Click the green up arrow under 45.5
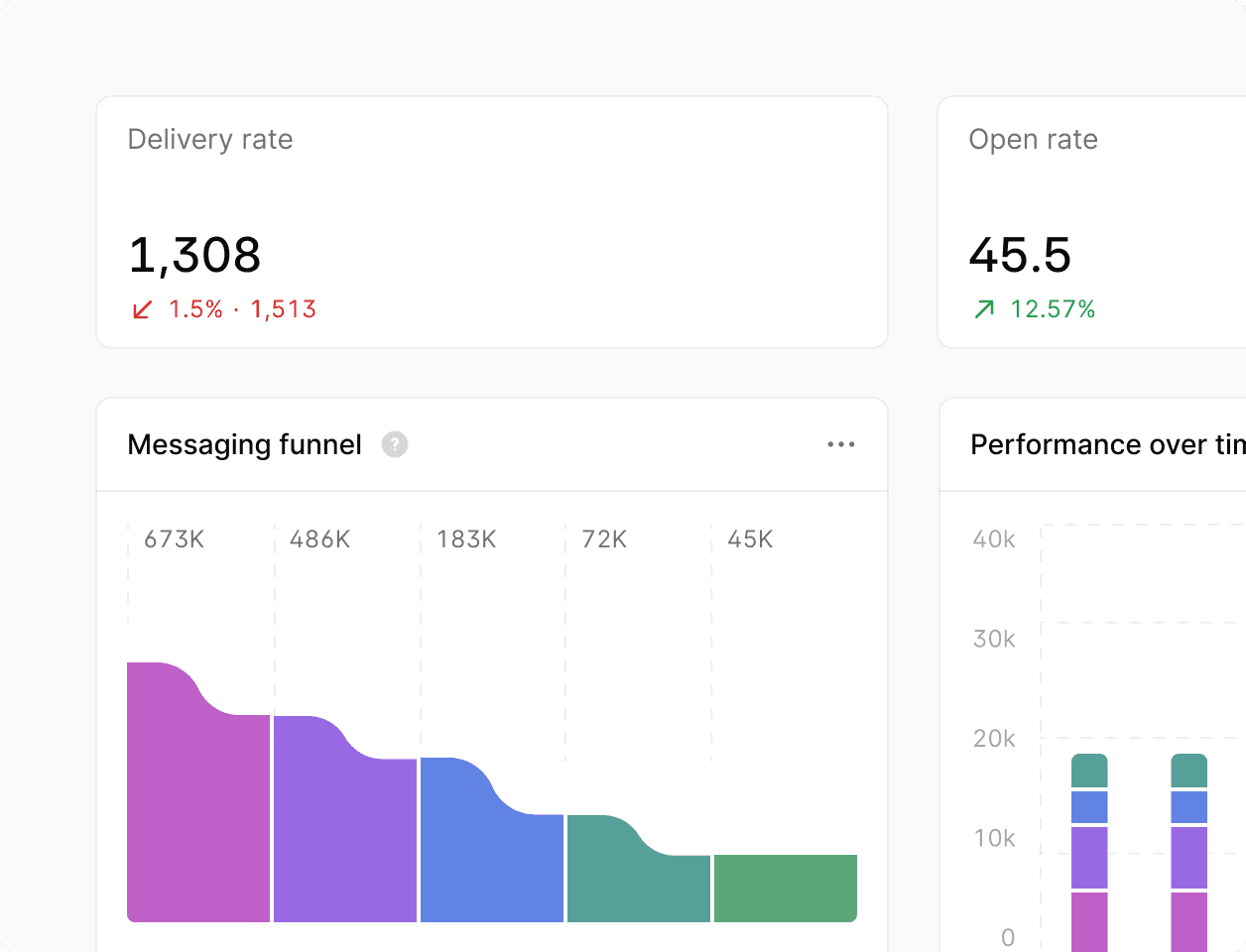The width and height of the screenshot is (1246, 952). (984, 309)
